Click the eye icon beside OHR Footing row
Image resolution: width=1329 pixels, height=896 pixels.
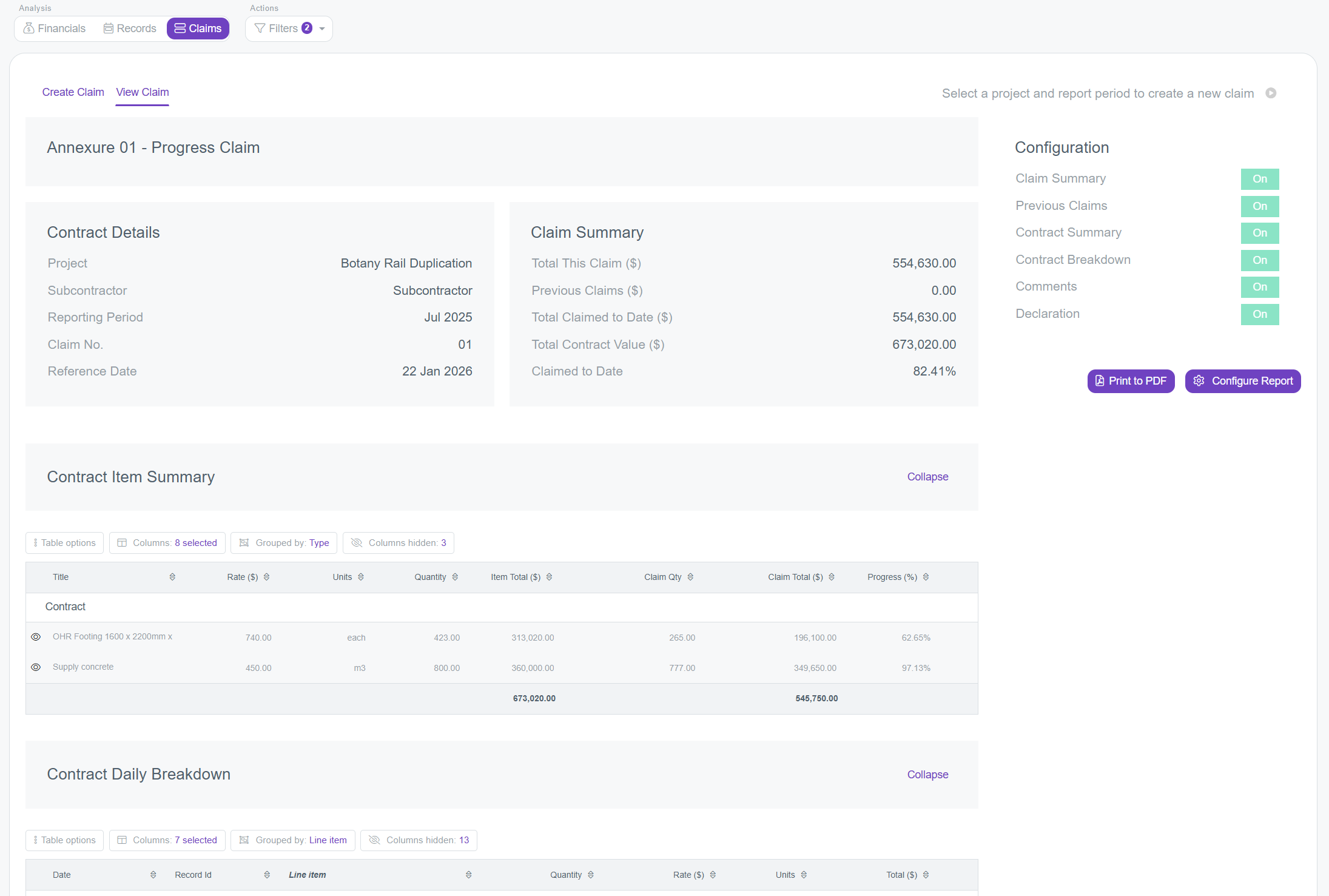[36, 637]
